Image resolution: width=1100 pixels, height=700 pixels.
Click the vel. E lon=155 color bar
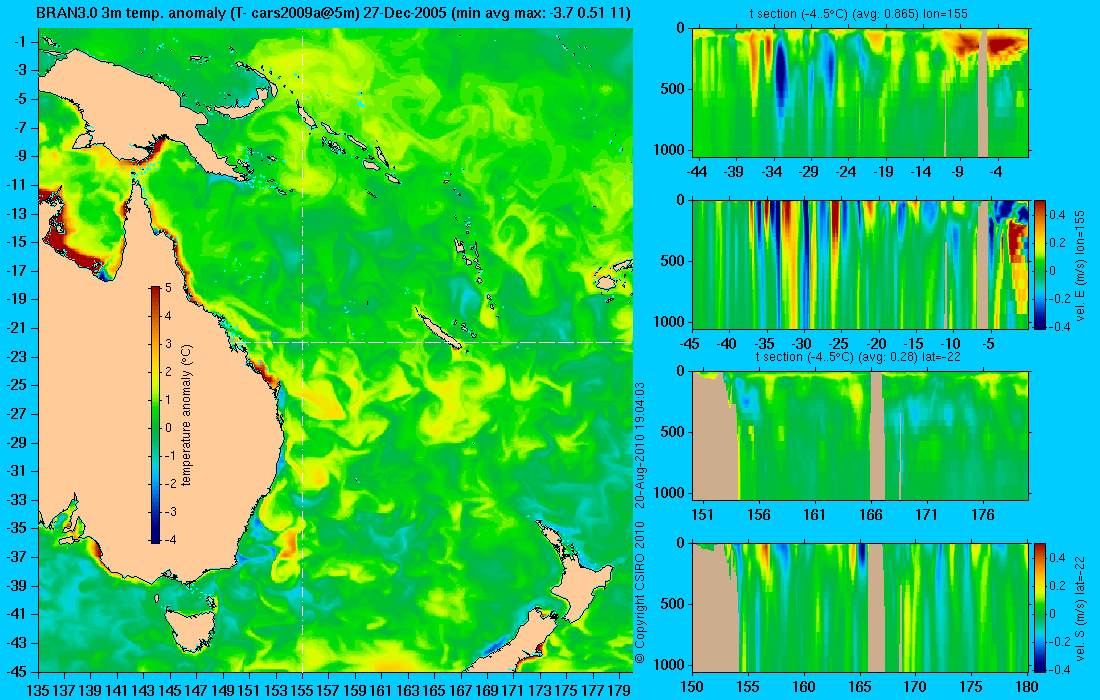[x=1040, y=264]
